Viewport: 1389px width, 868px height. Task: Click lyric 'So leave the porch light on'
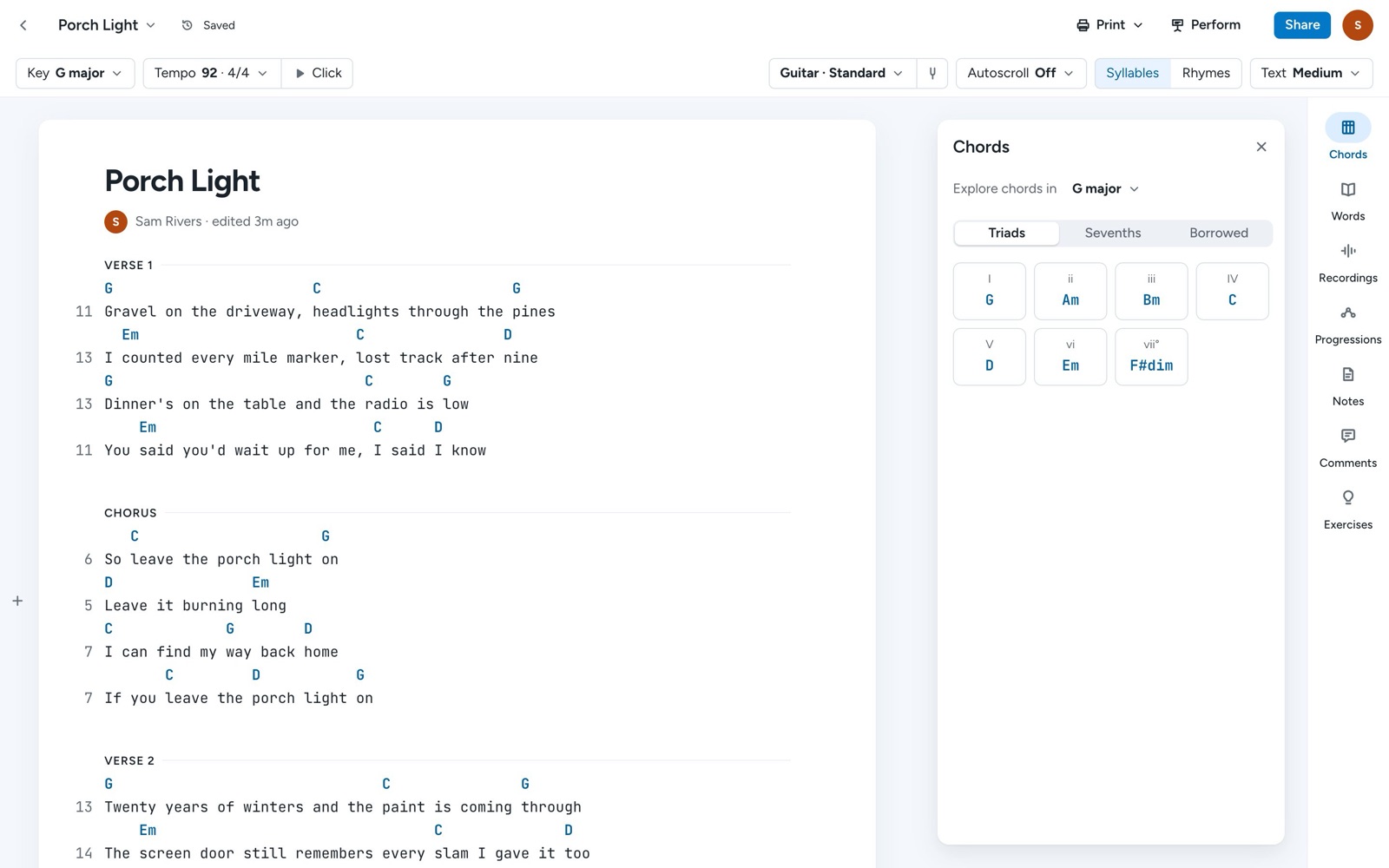click(x=221, y=560)
